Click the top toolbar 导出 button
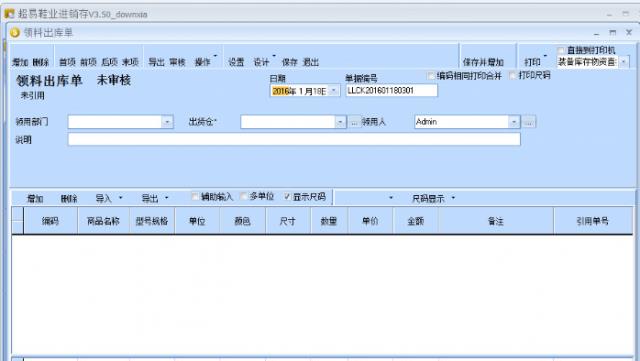This screenshot has width=640, height=361. (x=156, y=62)
